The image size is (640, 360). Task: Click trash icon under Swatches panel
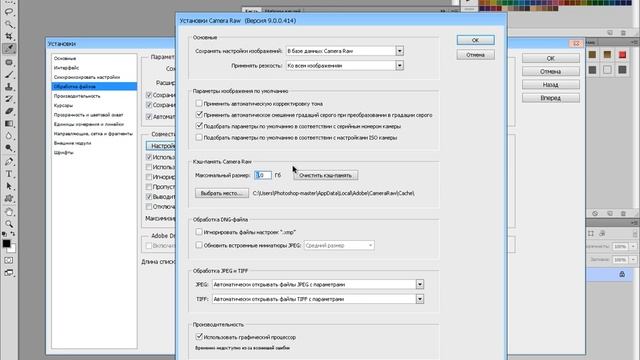tap(623, 33)
